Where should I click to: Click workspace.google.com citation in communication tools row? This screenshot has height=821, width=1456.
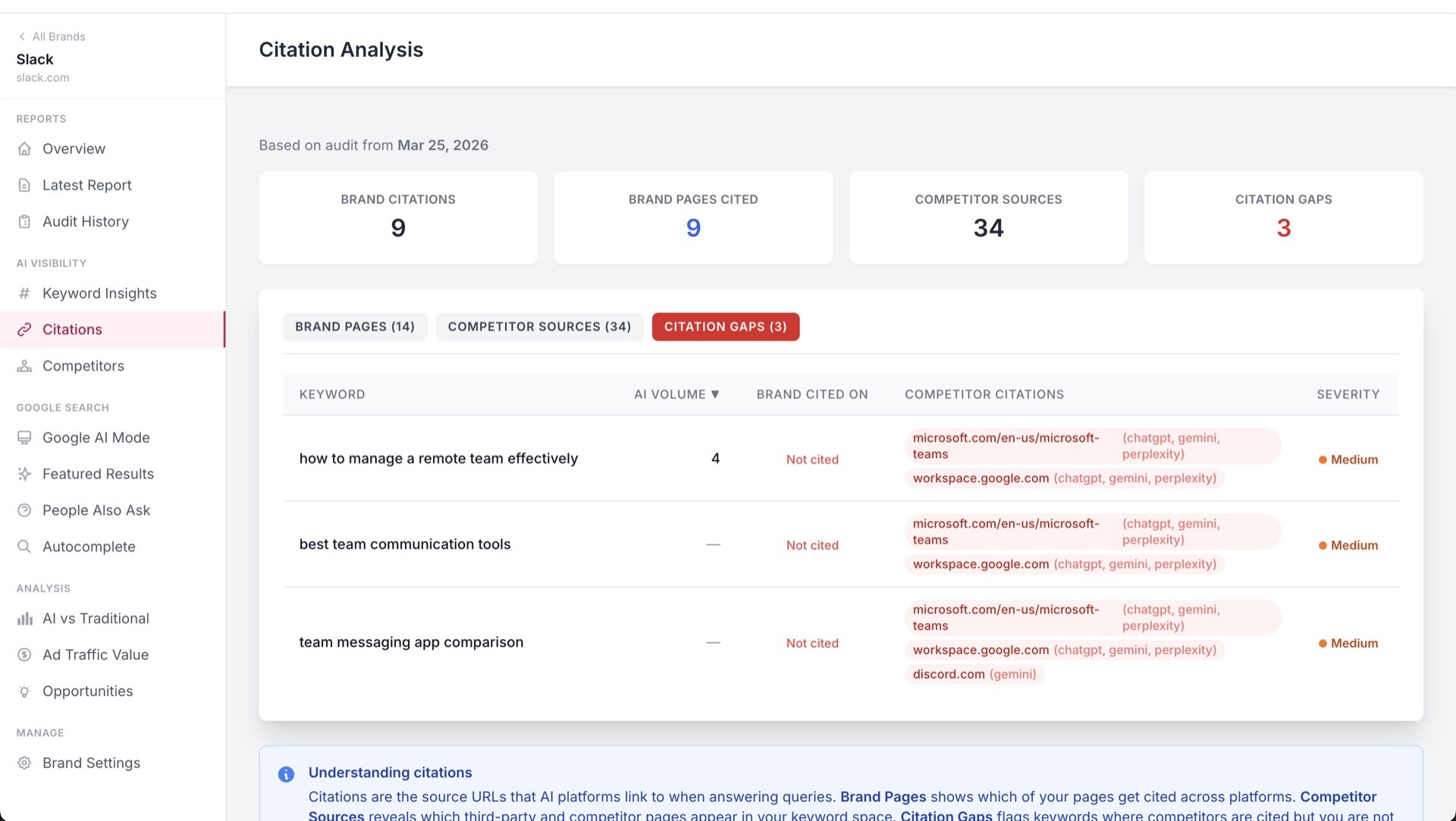pos(1065,564)
